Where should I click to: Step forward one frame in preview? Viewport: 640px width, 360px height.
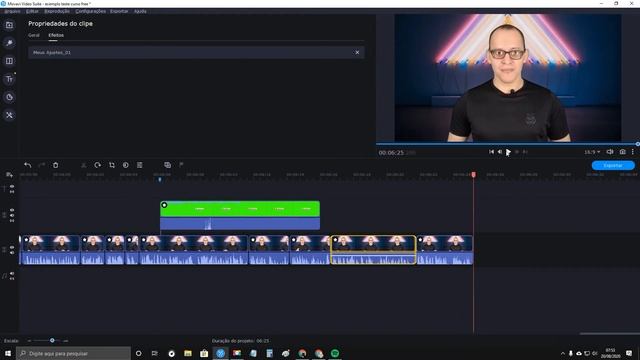click(517, 152)
